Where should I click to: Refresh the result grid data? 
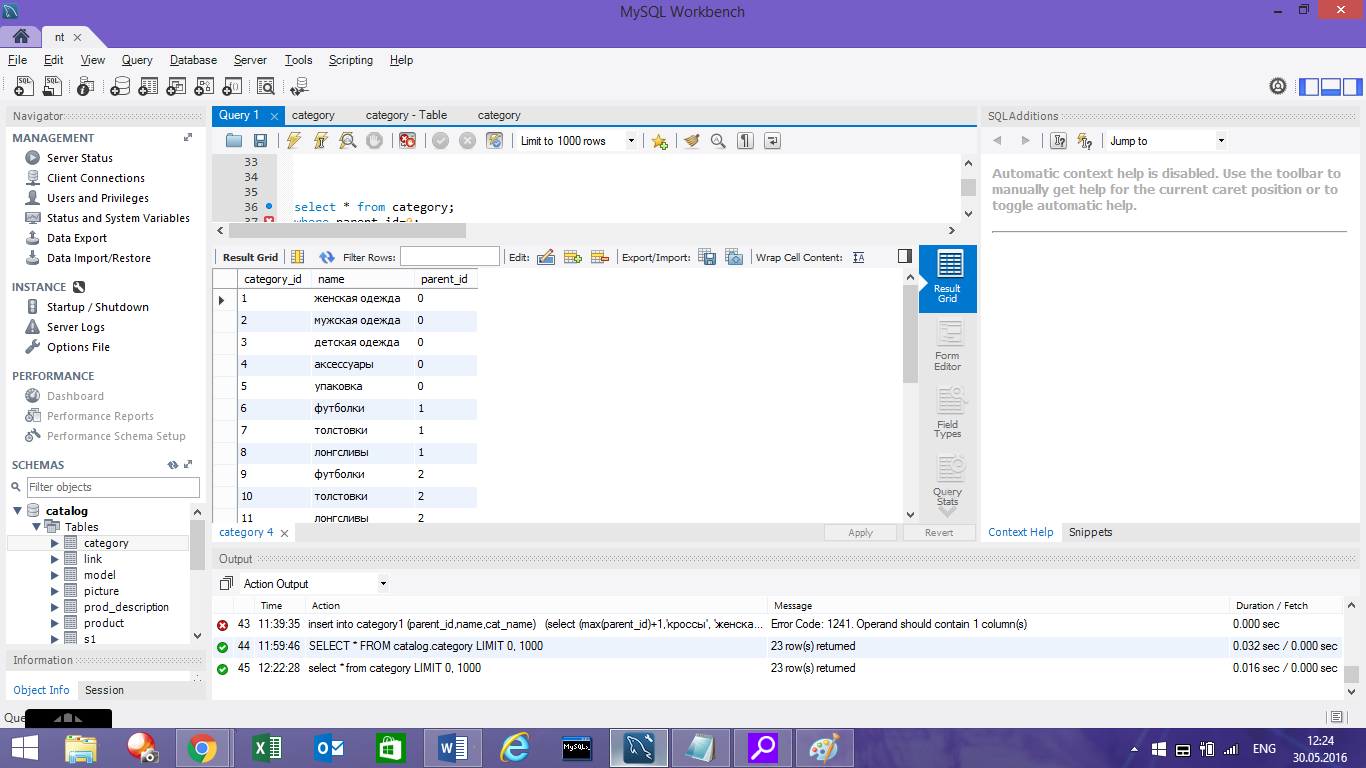click(326, 257)
